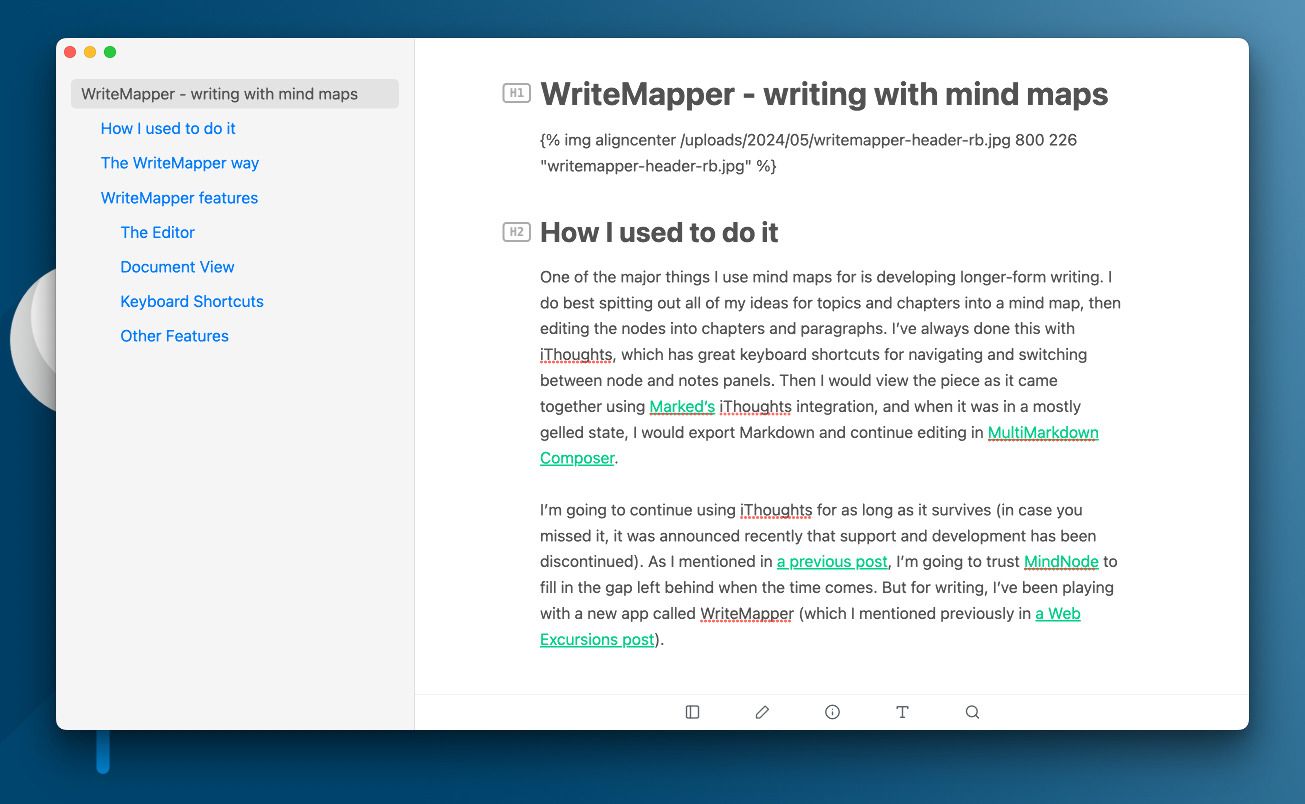Viewport: 1305px width, 804px height.
Task: Select Other Features in the outline
Action: point(174,336)
